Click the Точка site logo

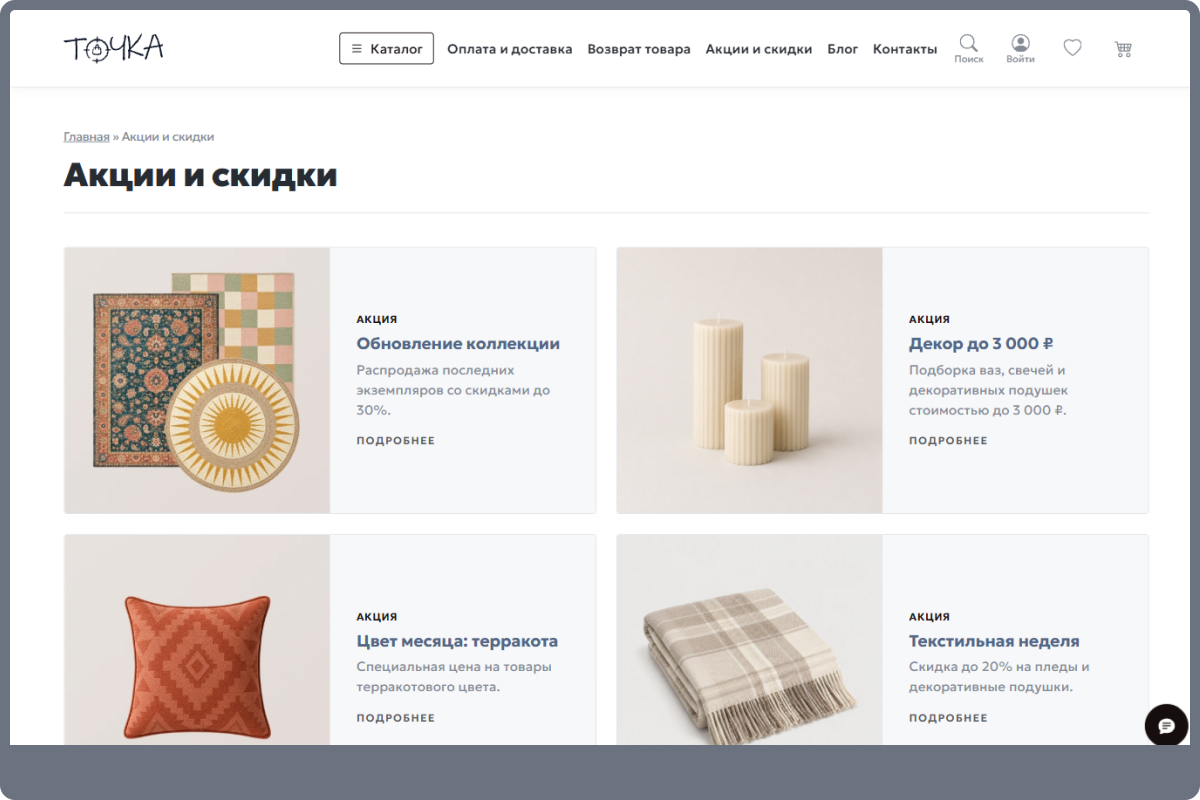pyautogui.click(x=113, y=48)
